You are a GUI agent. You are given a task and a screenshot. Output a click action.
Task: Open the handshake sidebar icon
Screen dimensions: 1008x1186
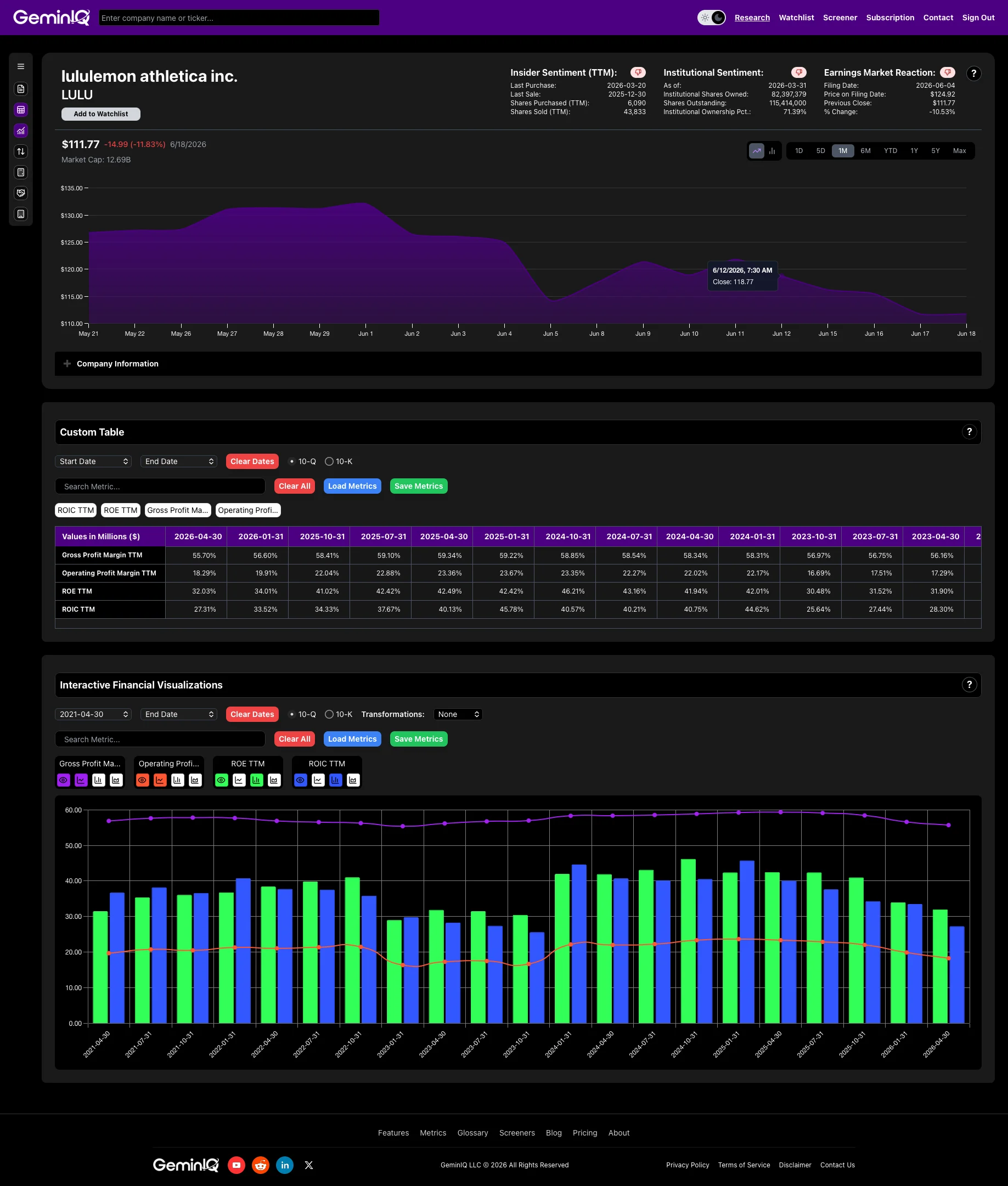[x=20, y=193]
